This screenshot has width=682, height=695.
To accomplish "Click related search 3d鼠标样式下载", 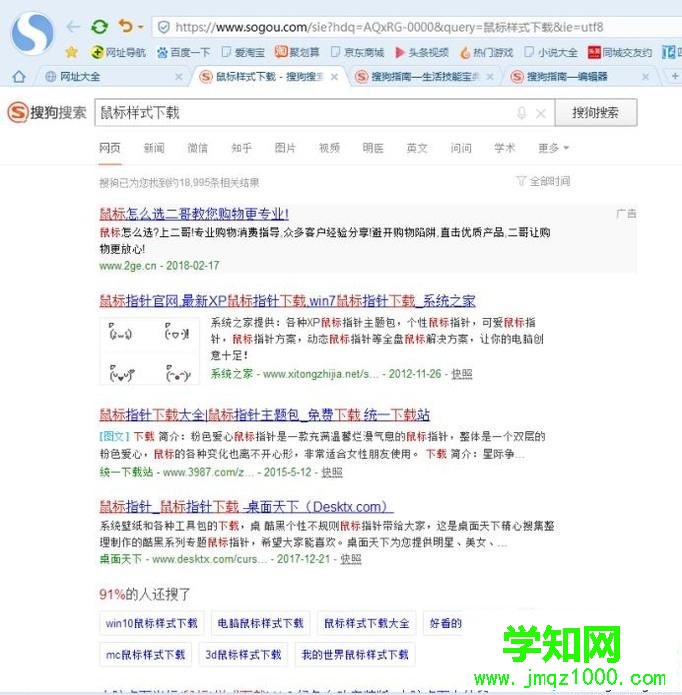I will 243,655.
